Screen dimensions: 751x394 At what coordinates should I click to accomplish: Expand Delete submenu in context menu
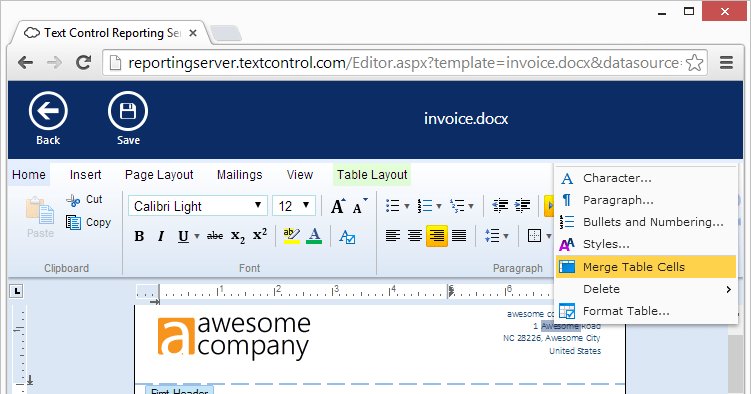[x=646, y=289]
